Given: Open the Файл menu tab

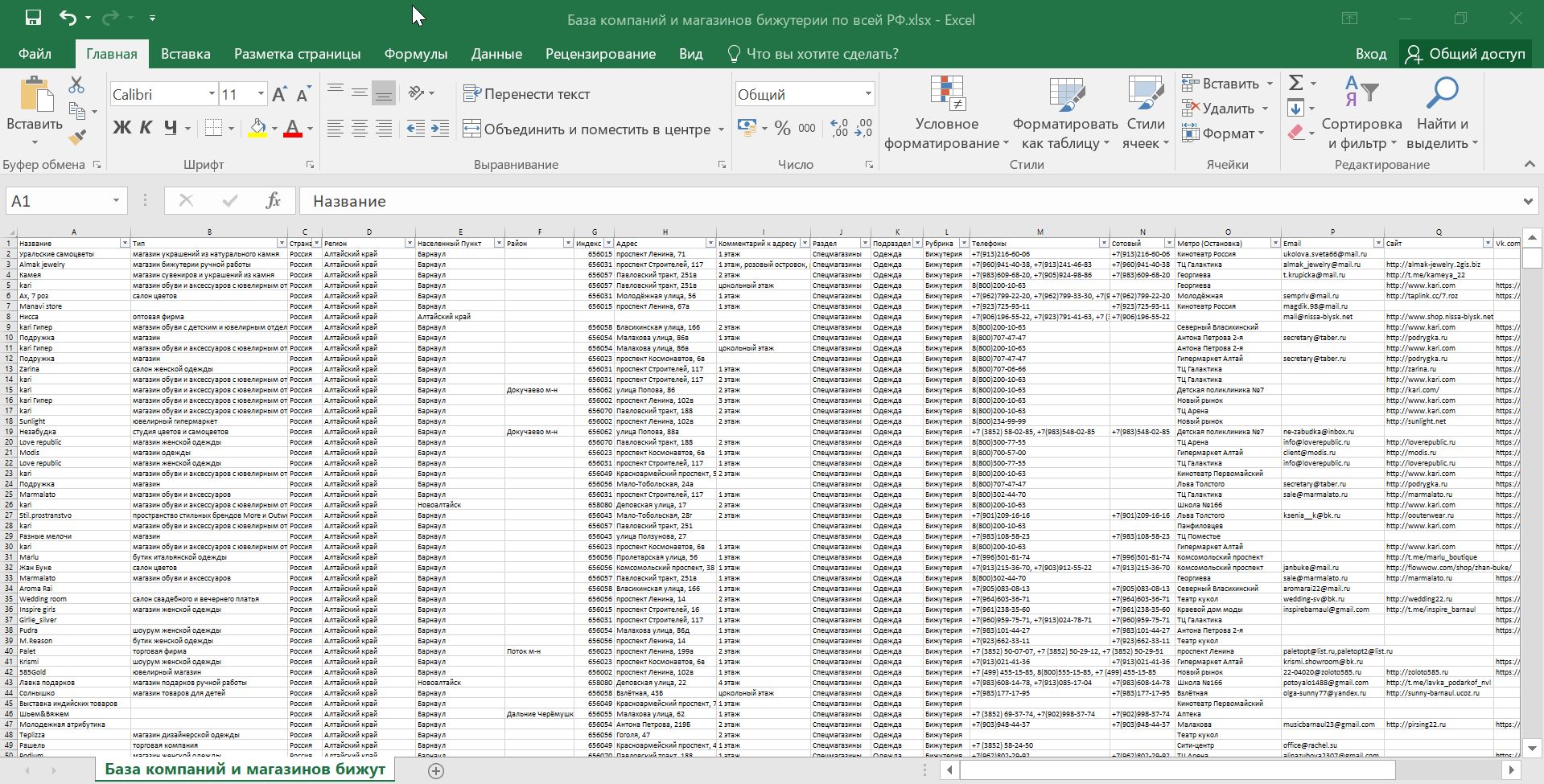Looking at the screenshot, I should (35, 54).
